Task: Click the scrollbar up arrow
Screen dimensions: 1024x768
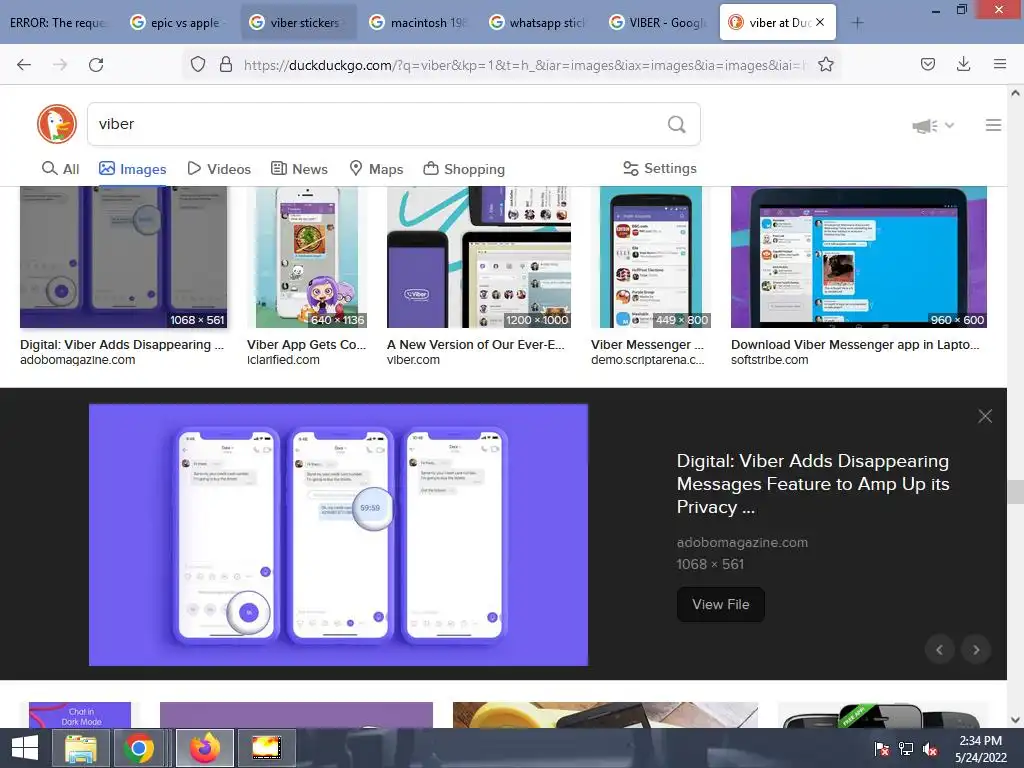Action: pyautogui.click(x=1015, y=93)
